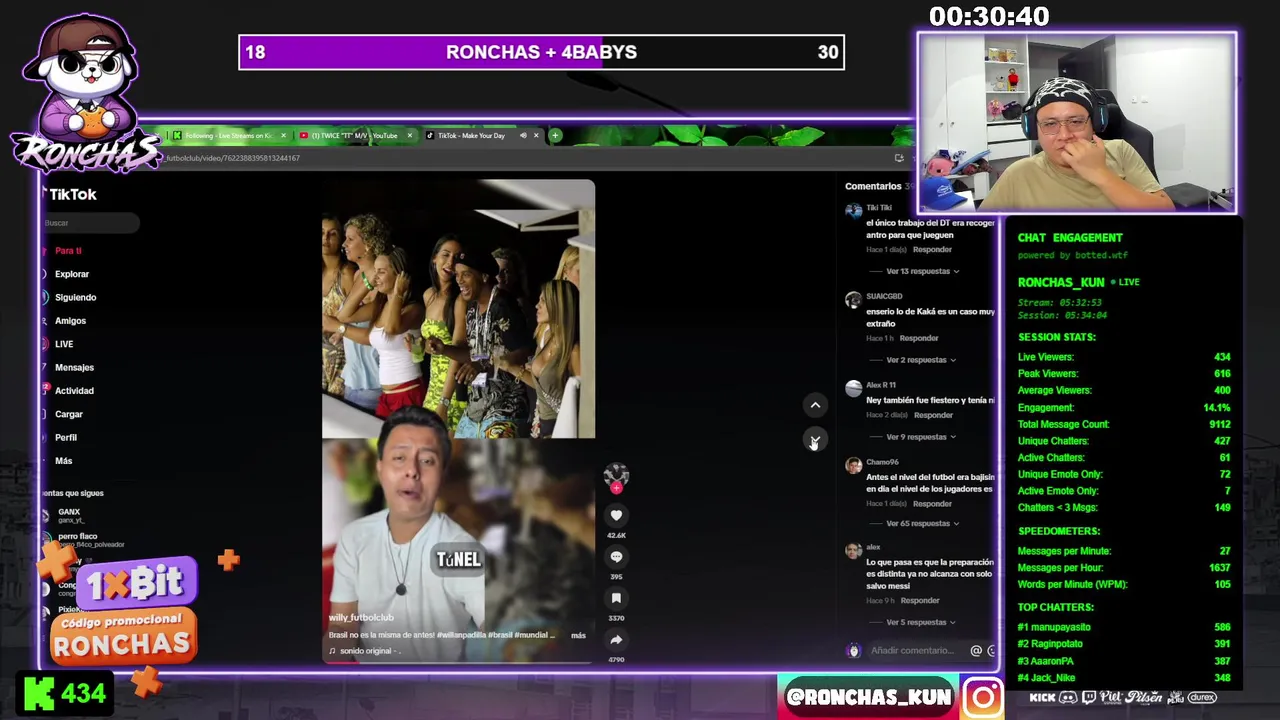This screenshot has width=1280, height=720.
Task: Click the streamer webcam feed
Action: [1077, 123]
